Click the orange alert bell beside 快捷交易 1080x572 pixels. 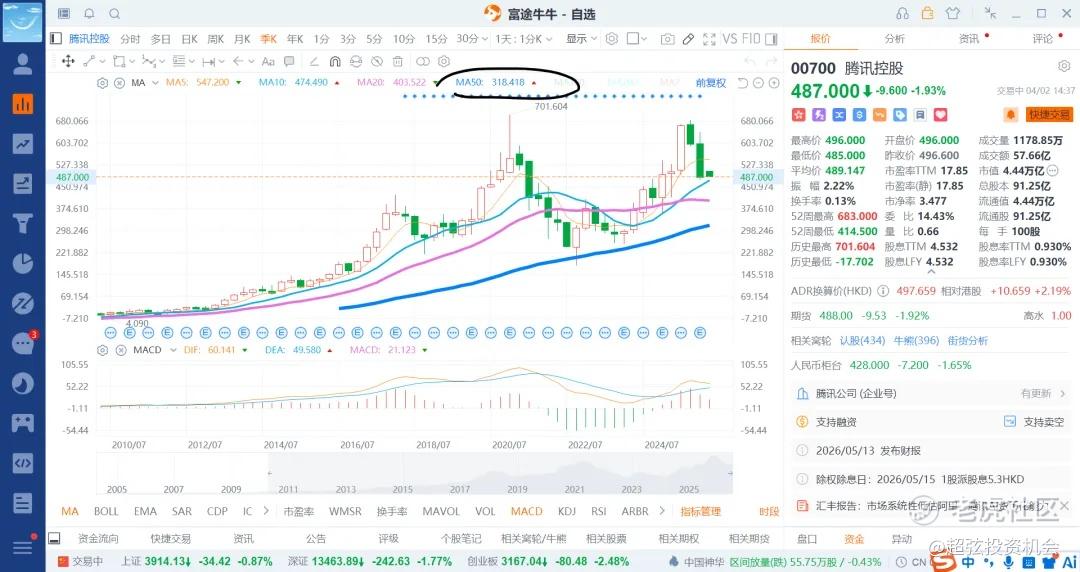click(1010, 114)
